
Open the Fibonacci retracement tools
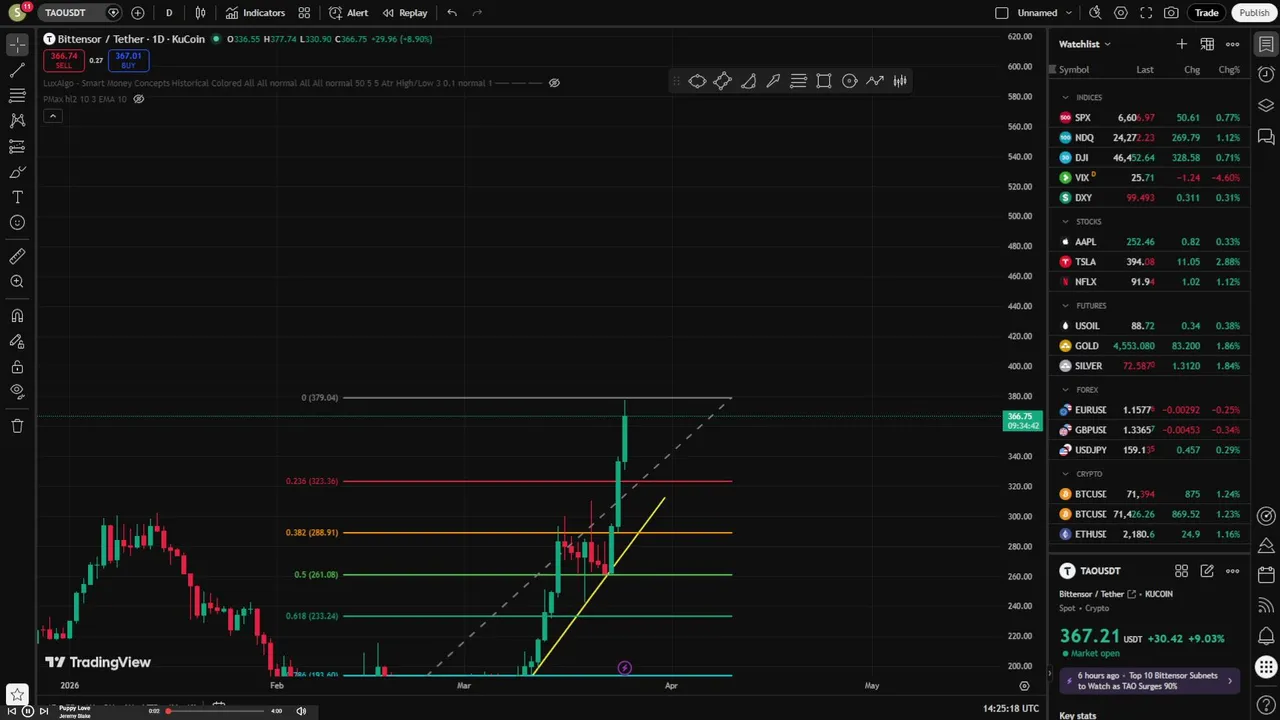tap(17, 95)
